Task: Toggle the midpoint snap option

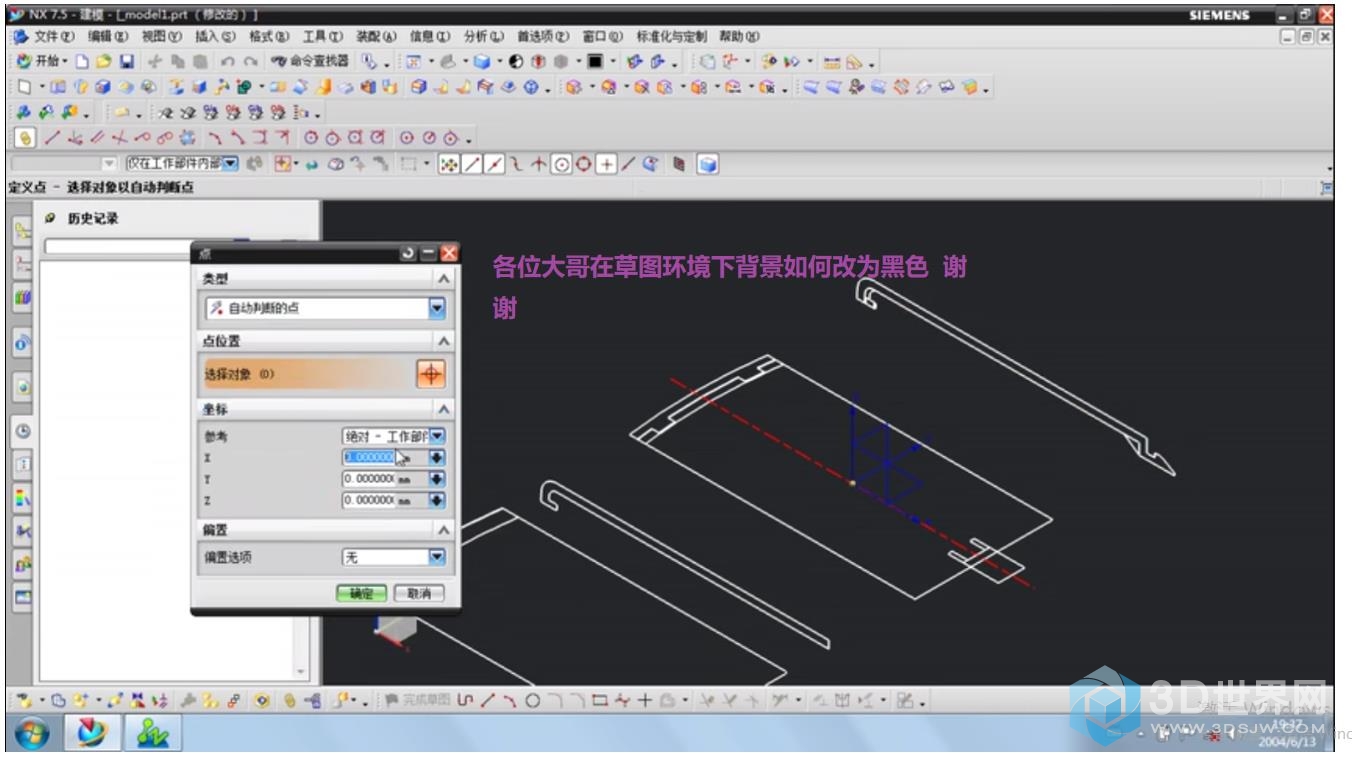Action: tap(495, 164)
